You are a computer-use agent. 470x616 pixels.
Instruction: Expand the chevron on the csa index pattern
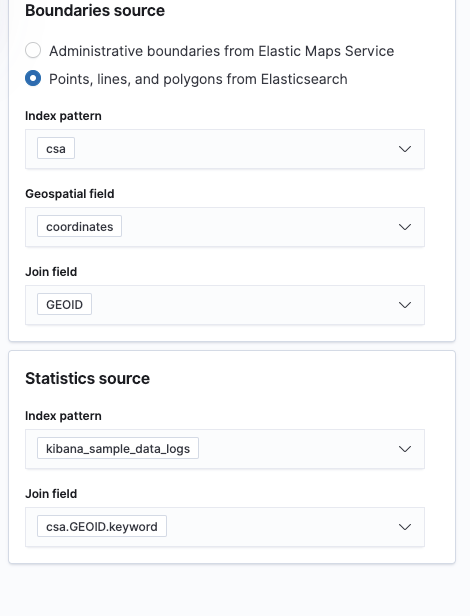click(405, 149)
